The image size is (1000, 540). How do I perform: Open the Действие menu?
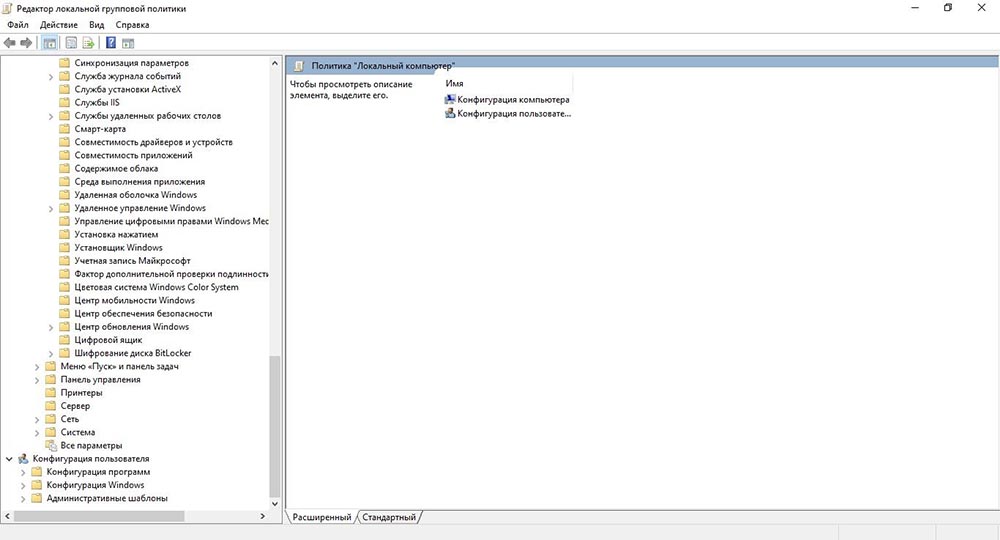coord(59,24)
